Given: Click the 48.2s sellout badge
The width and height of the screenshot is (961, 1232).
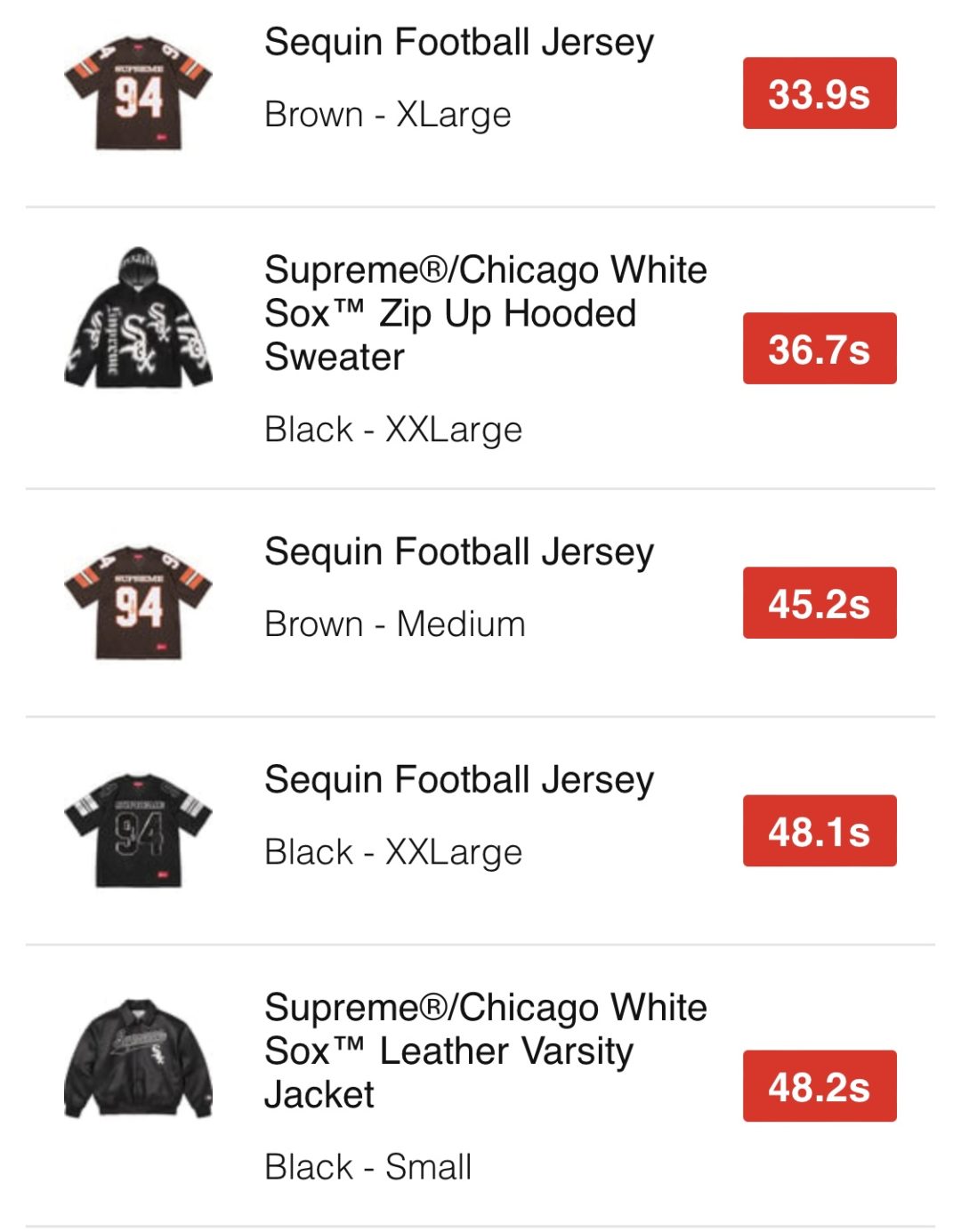Looking at the screenshot, I should tap(819, 1086).
